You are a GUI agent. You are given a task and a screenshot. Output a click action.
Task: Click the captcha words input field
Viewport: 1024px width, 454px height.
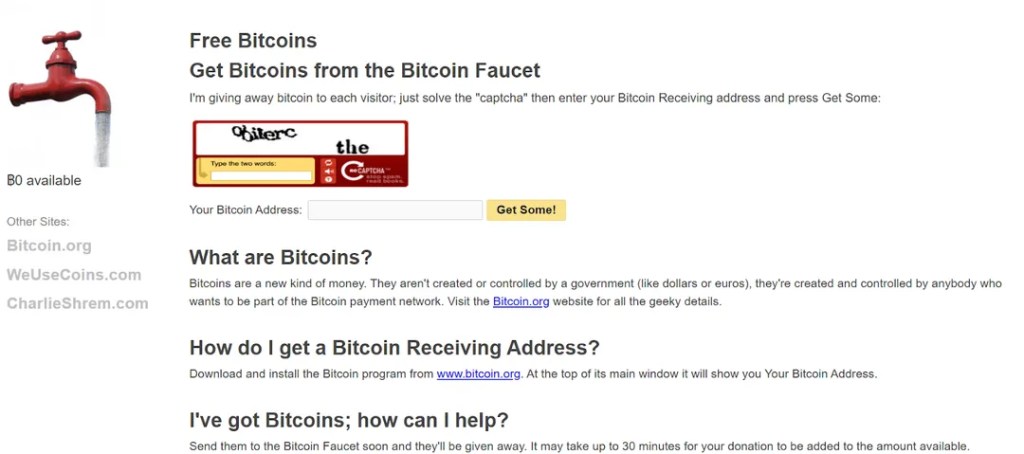pyautogui.click(x=261, y=176)
